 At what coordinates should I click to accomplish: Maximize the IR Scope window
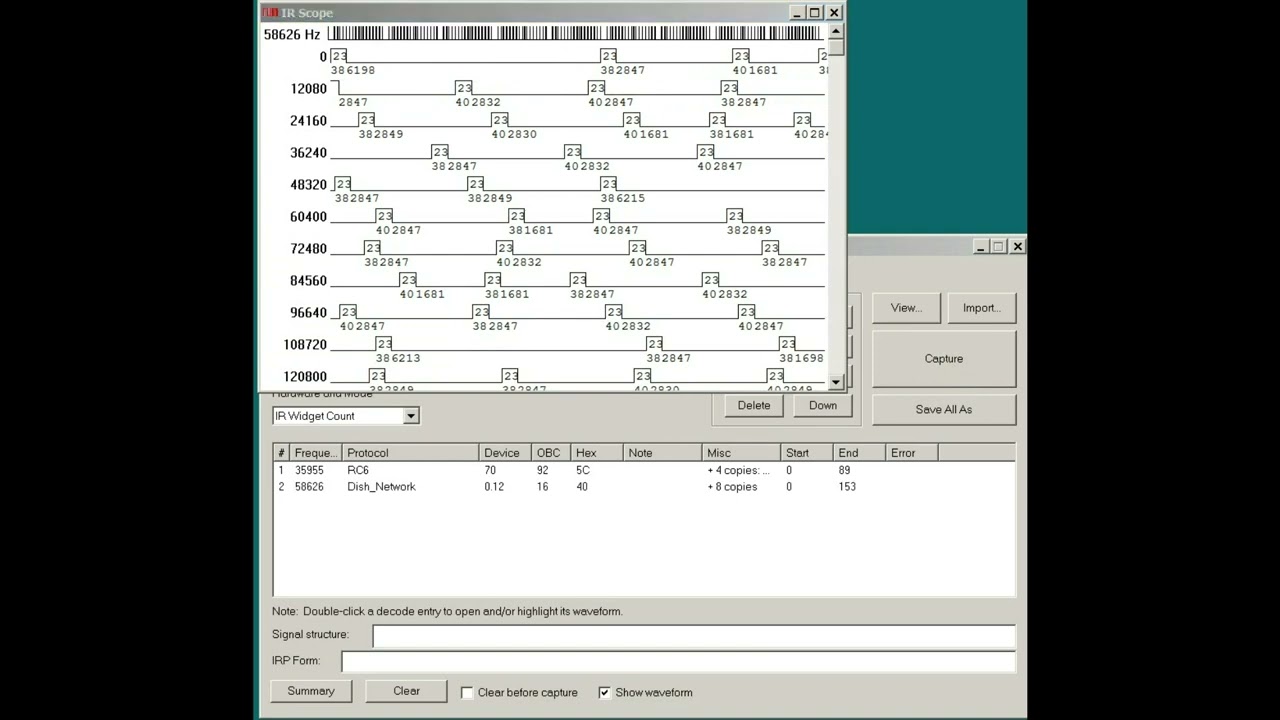coord(815,13)
